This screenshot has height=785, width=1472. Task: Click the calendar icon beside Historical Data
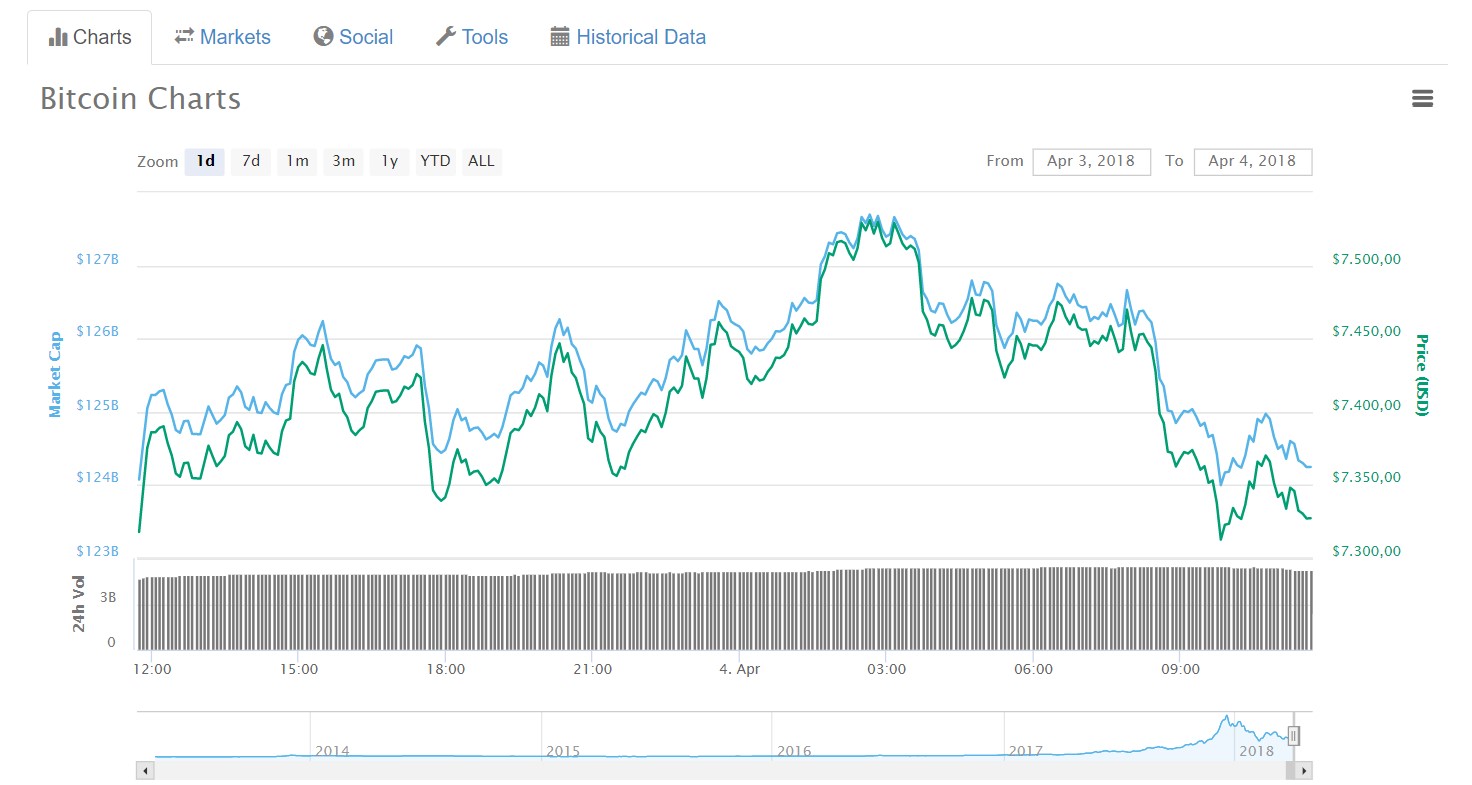(x=560, y=37)
